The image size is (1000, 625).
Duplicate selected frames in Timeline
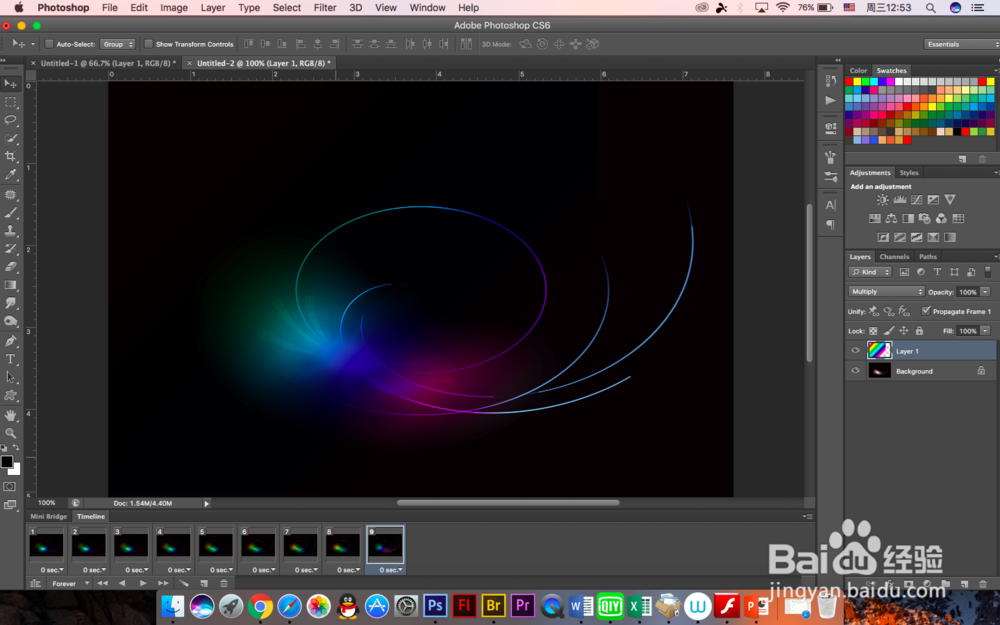click(x=204, y=584)
